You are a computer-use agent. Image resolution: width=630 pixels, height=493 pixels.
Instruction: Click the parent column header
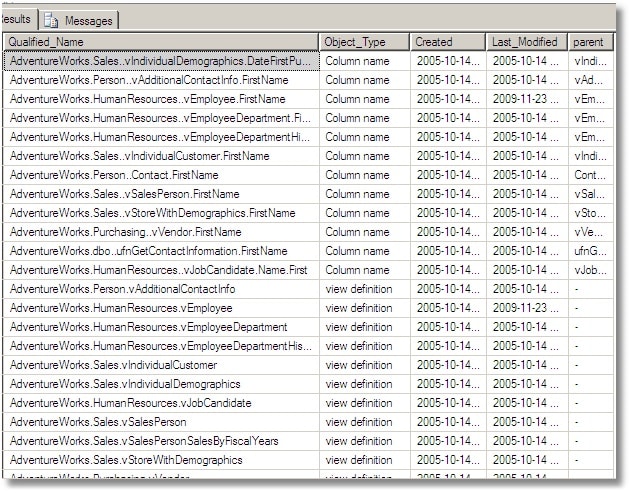click(x=591, y=42)
